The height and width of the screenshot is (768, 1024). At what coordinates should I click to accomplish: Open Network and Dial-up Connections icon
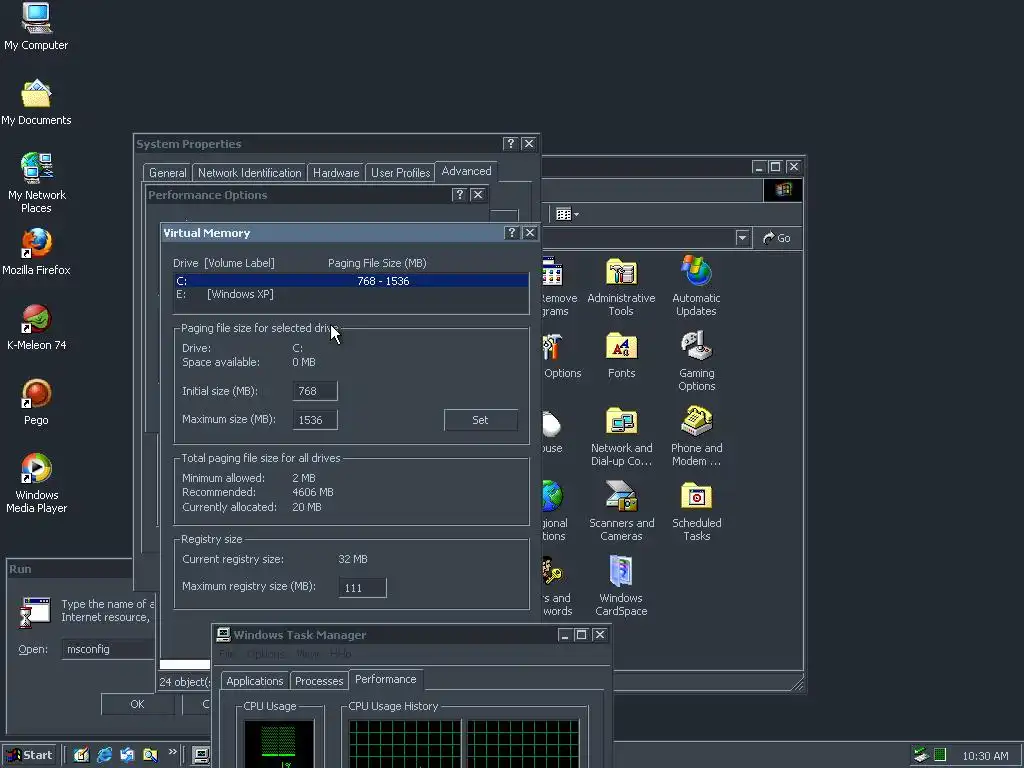621,436
